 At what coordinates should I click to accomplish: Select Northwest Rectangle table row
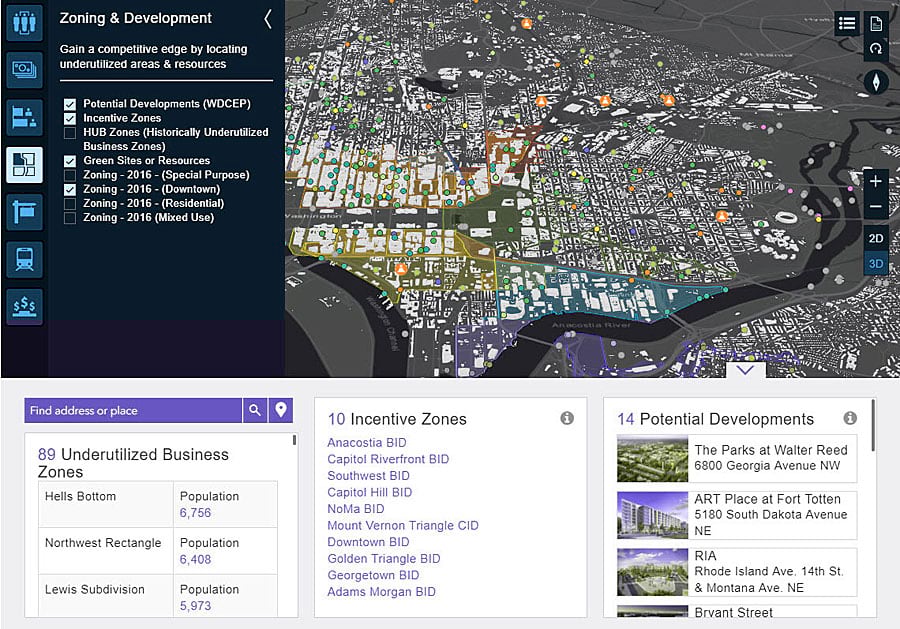tap(158, 551)
